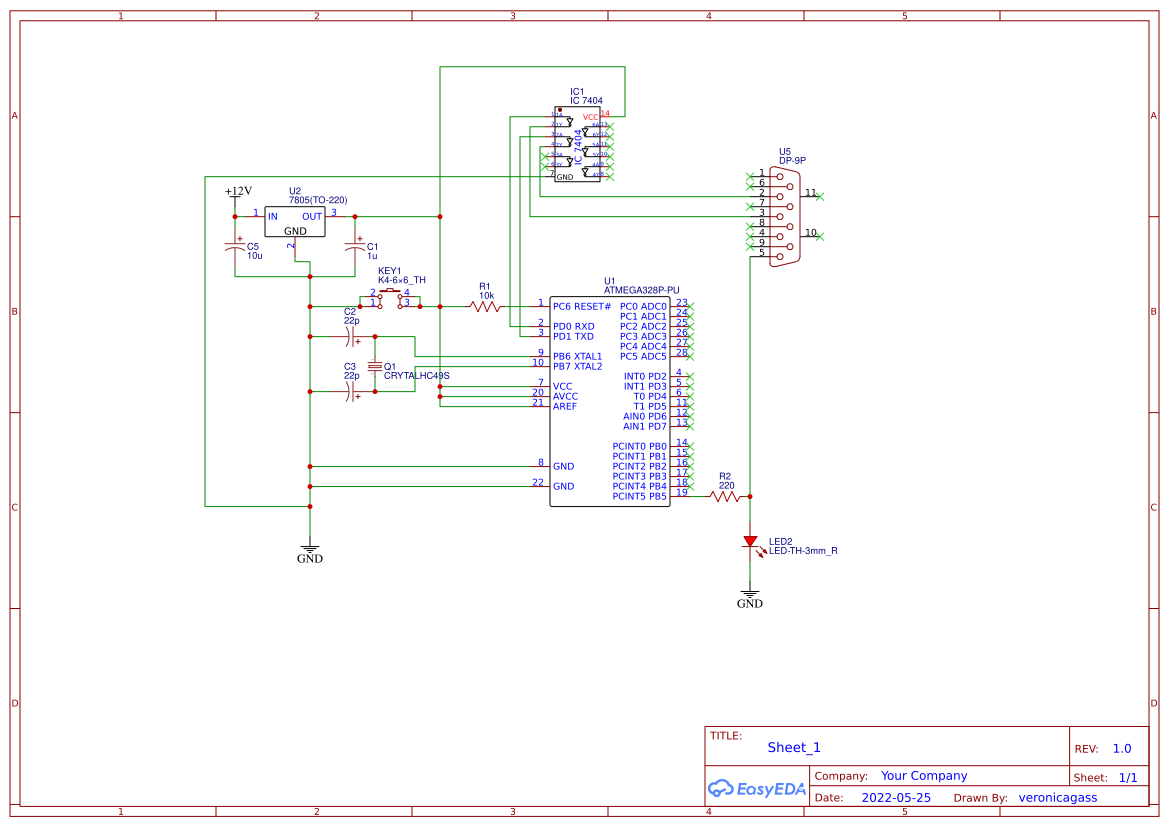Click the 'DP-9P' connector label
The image size is (1169, 827).
(x=793, y=160)
